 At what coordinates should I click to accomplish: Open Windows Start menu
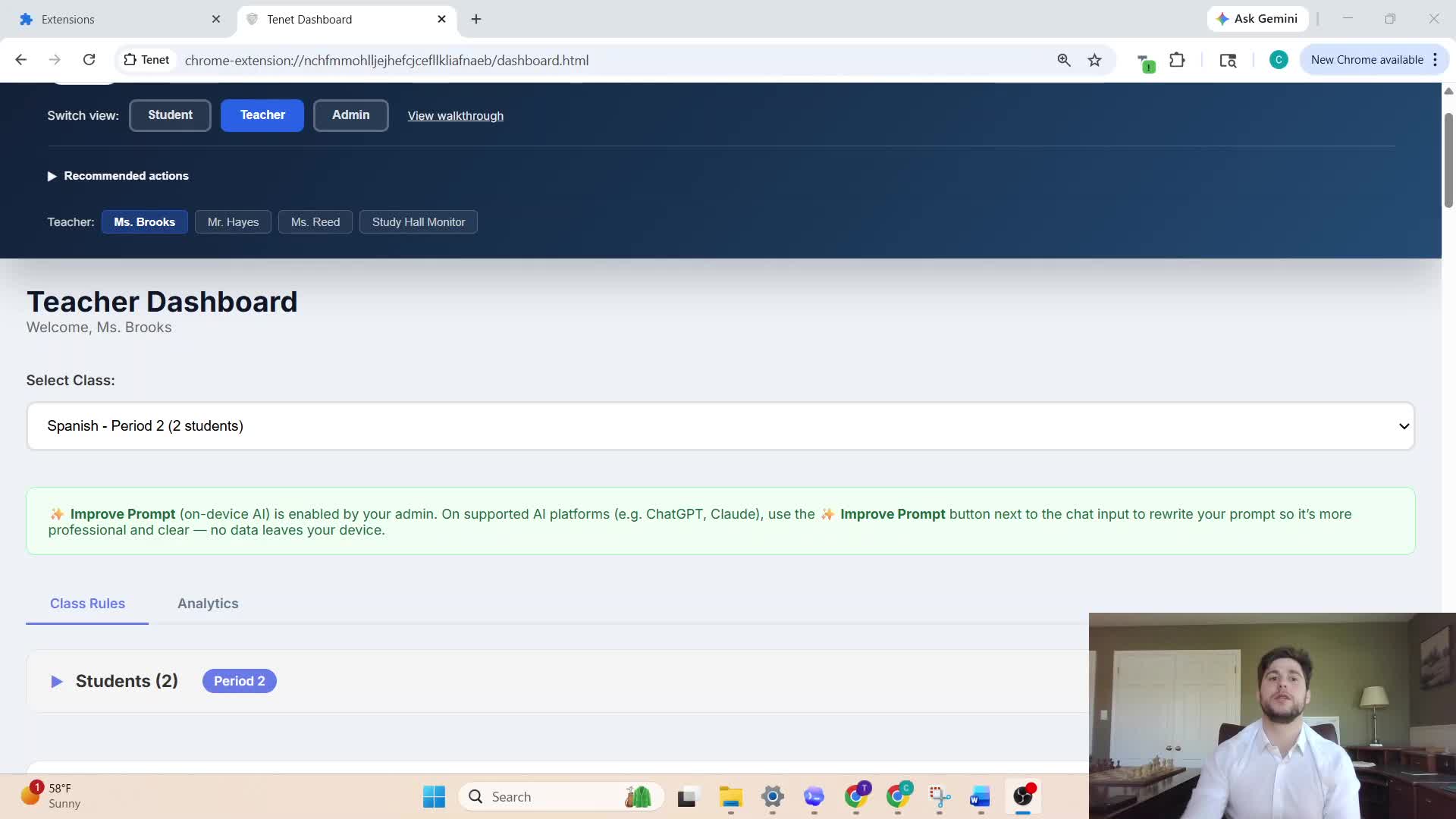(434, 796)
